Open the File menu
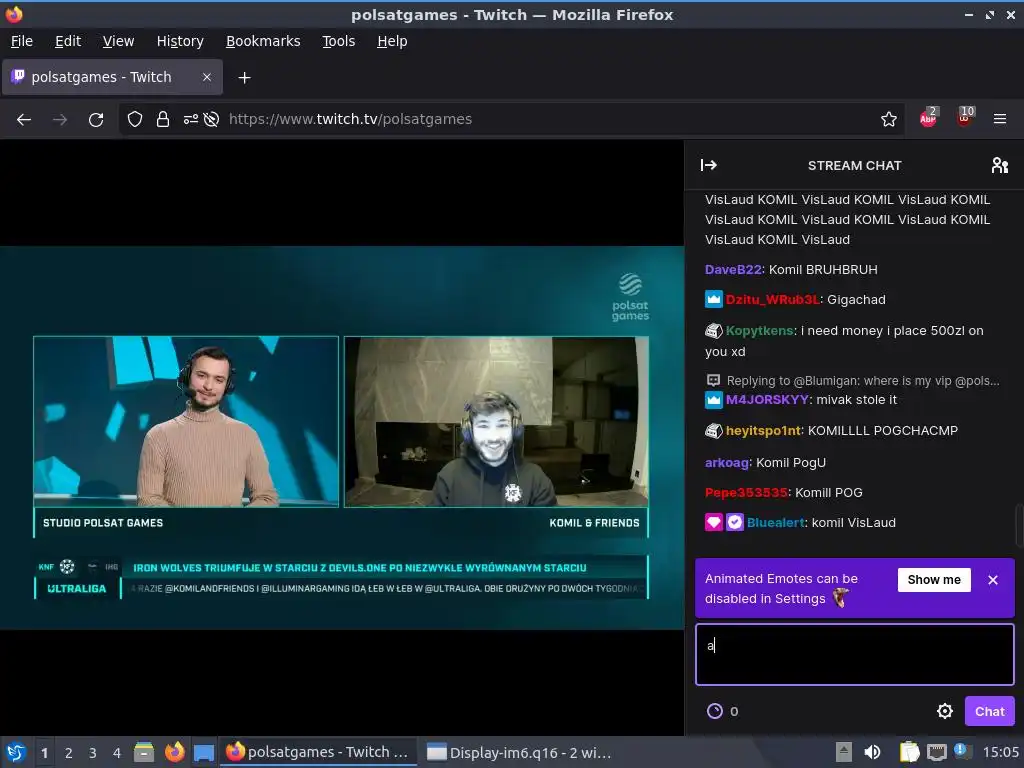This screenshot has height=768, width=1024. [22, 41]
